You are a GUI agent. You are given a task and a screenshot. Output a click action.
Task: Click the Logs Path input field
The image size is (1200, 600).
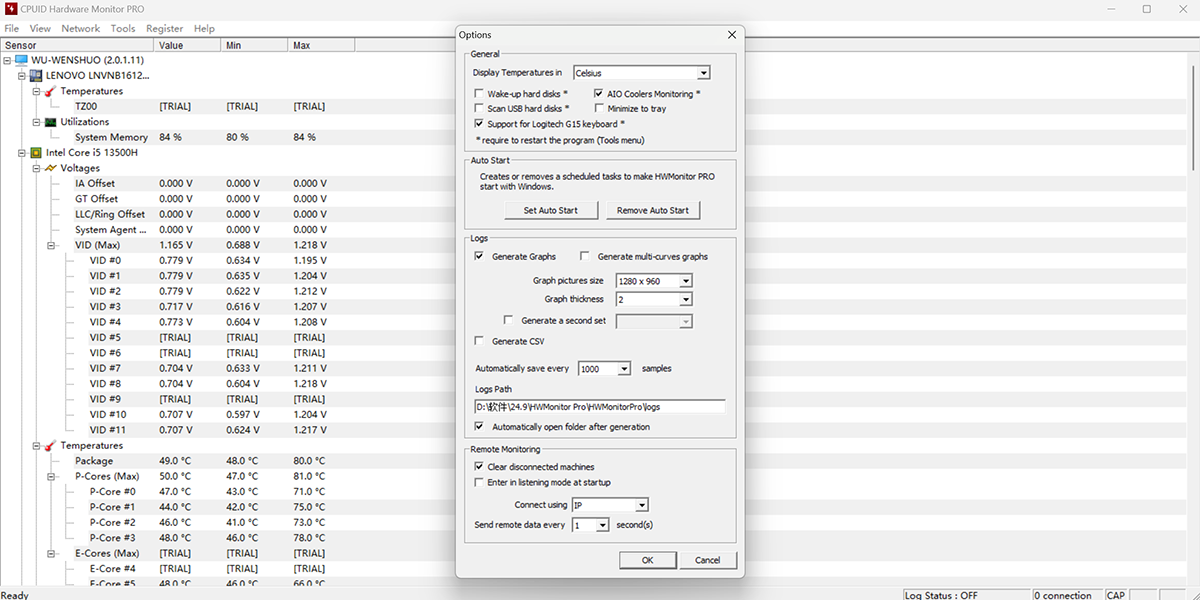tap(600, 406)
